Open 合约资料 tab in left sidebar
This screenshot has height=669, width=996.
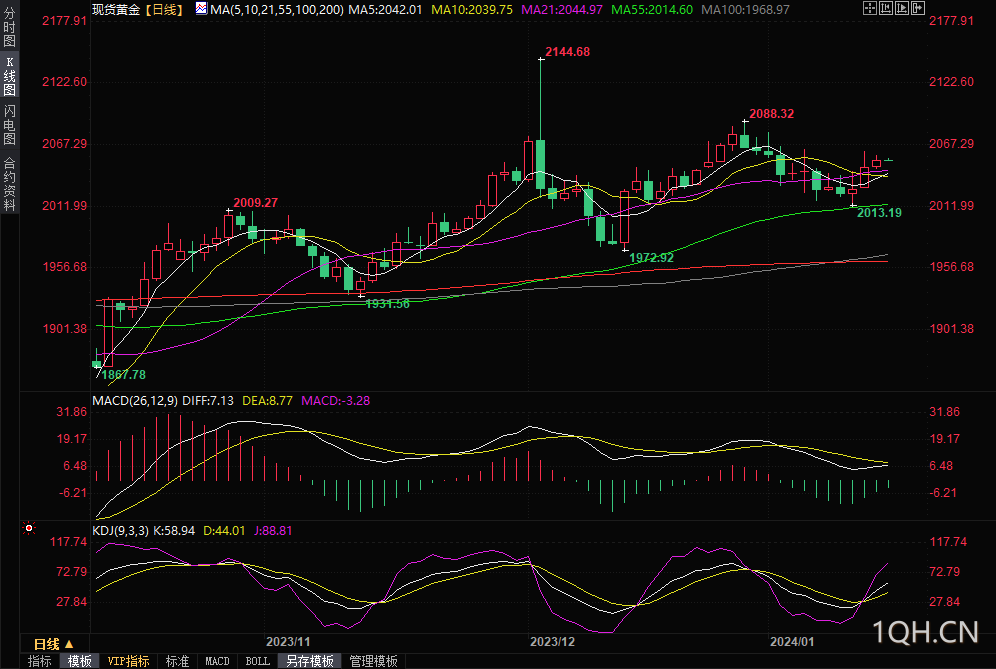(10, 184)
